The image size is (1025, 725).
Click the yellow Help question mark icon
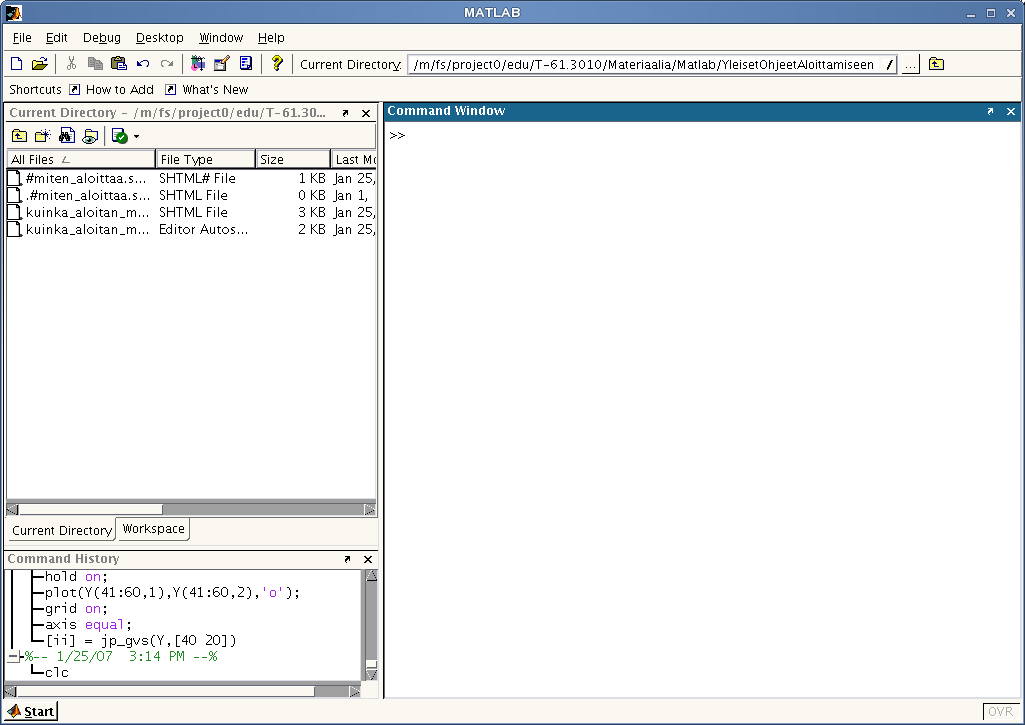click(277, 63)
